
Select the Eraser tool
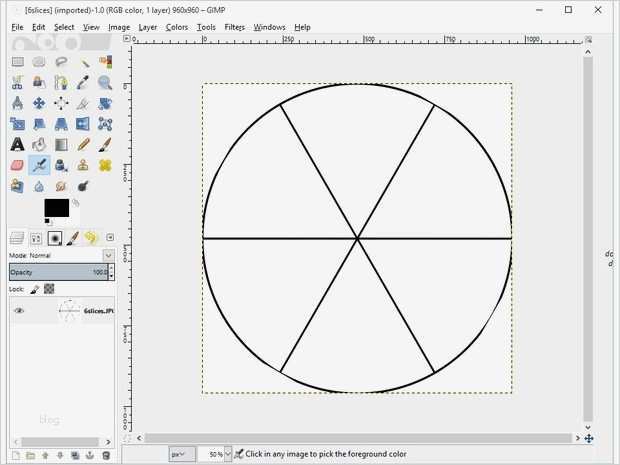(17, 165)
